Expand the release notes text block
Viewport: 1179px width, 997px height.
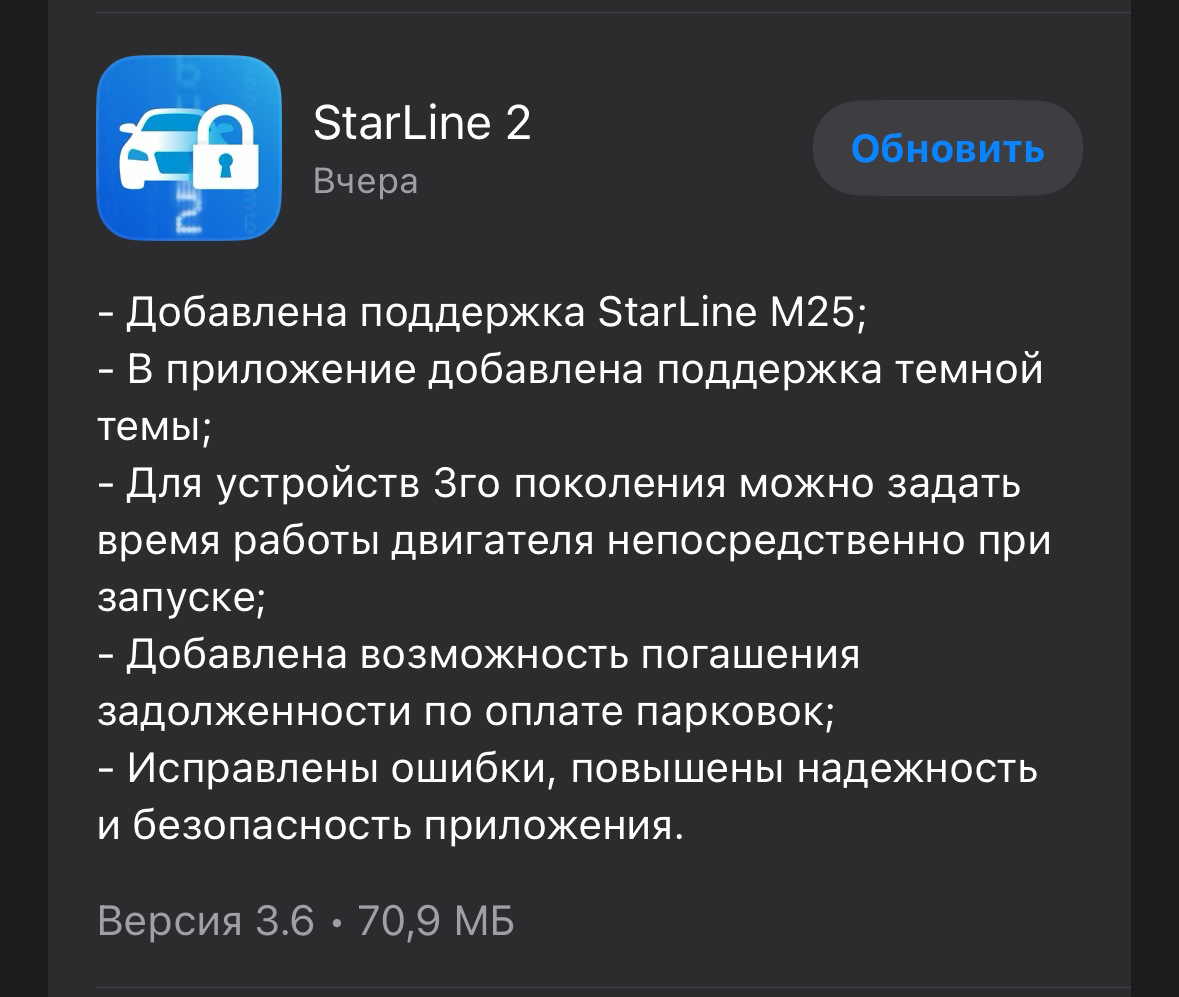tap(574, 569)
